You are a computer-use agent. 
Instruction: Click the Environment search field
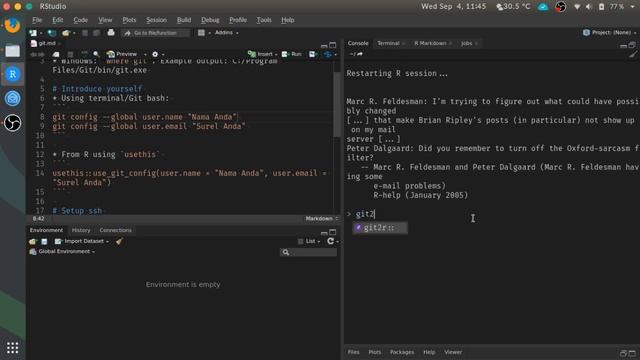pos(309,253)
